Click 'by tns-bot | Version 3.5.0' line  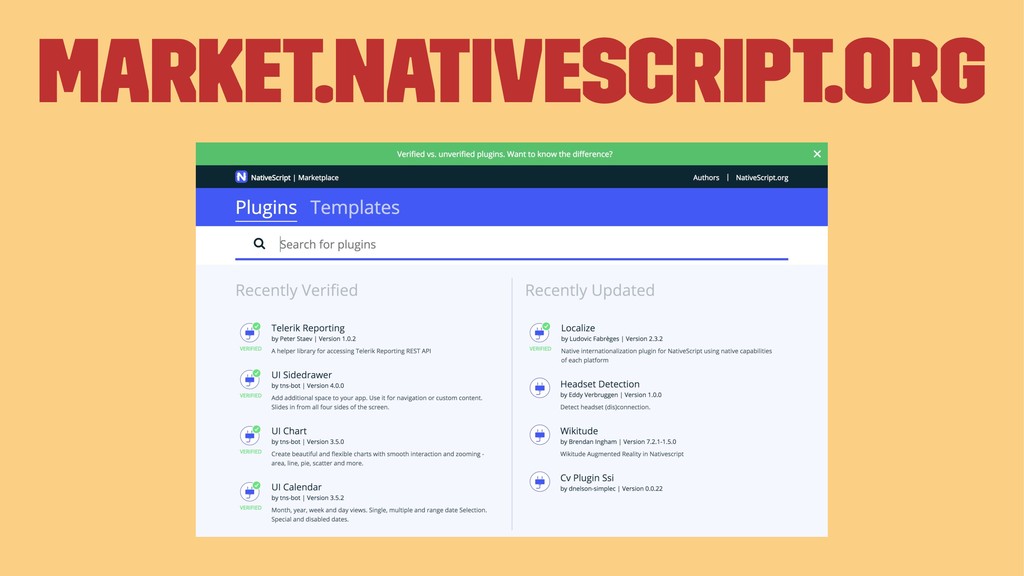pyautogui.click(x=308, y=442)
